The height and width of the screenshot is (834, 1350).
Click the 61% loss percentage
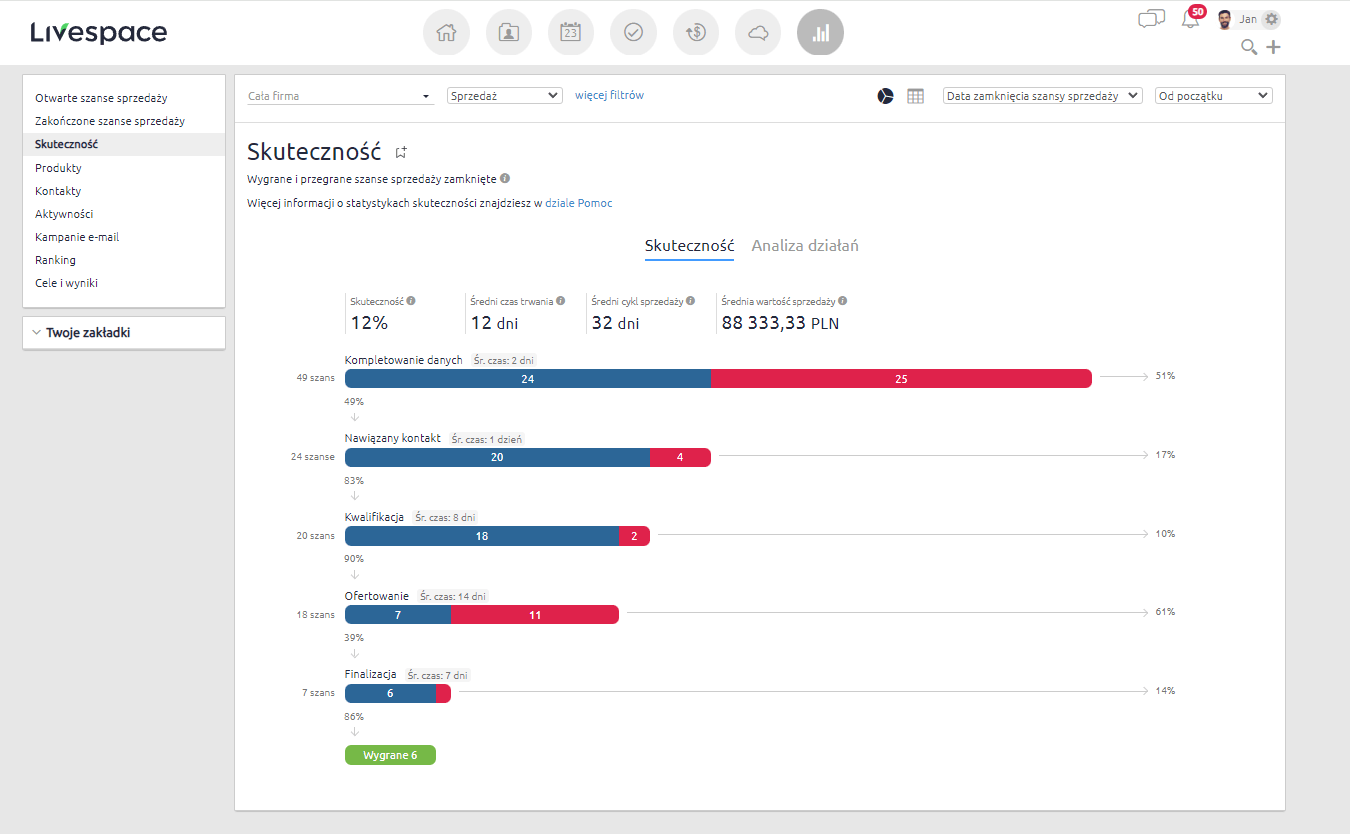[1165, 611]
